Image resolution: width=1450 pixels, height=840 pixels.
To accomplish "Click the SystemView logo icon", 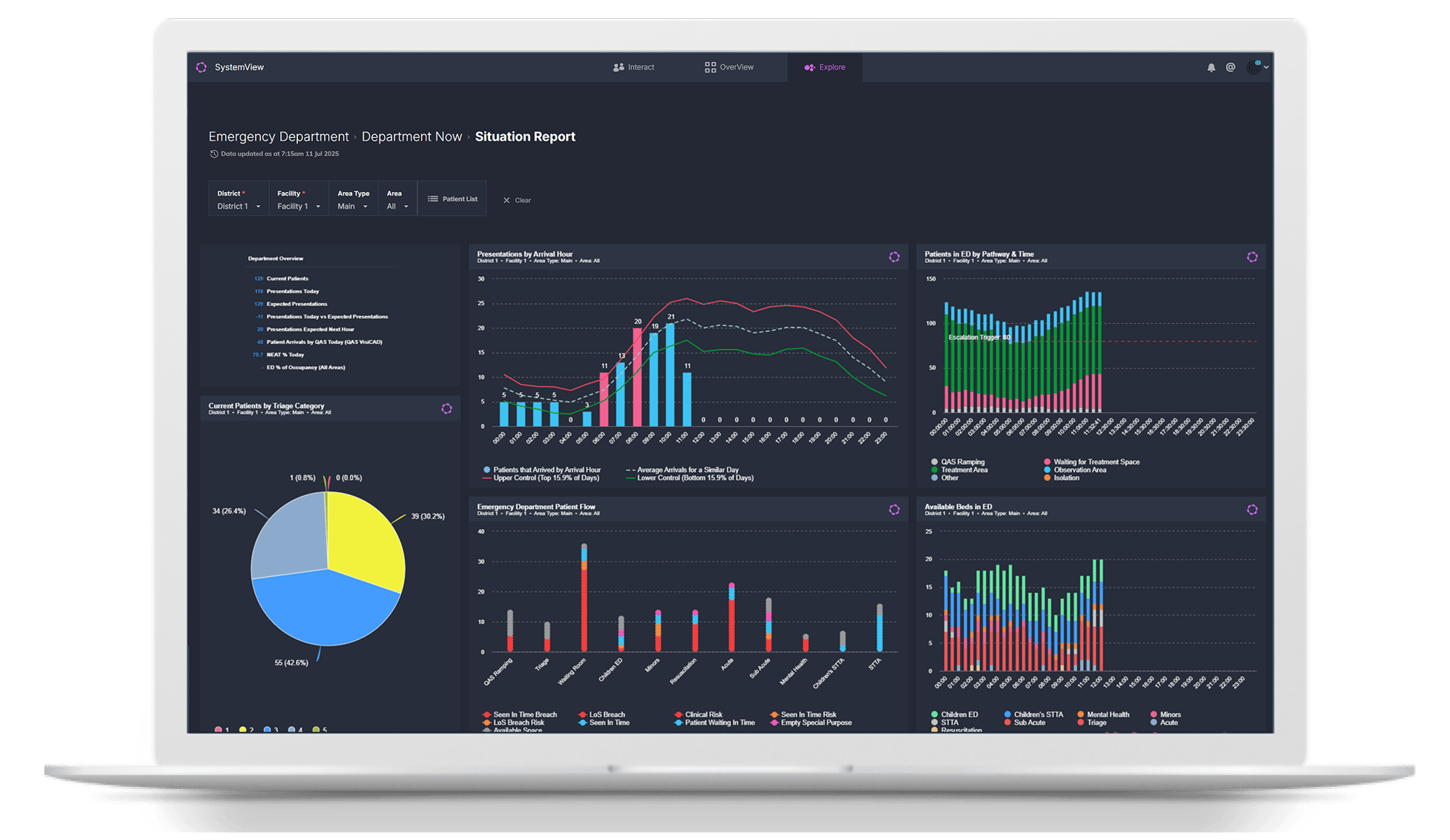I will point(202,67).
